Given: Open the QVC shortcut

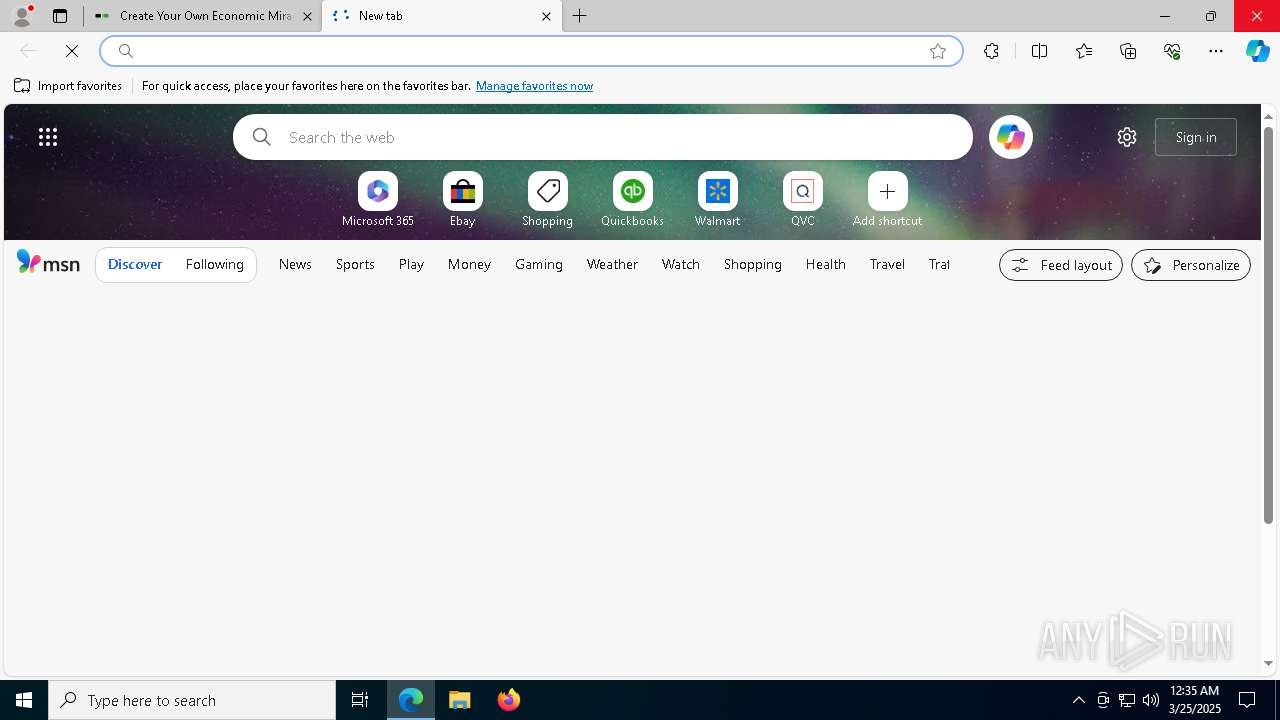Looking at the screenshot, I should 803,200.
